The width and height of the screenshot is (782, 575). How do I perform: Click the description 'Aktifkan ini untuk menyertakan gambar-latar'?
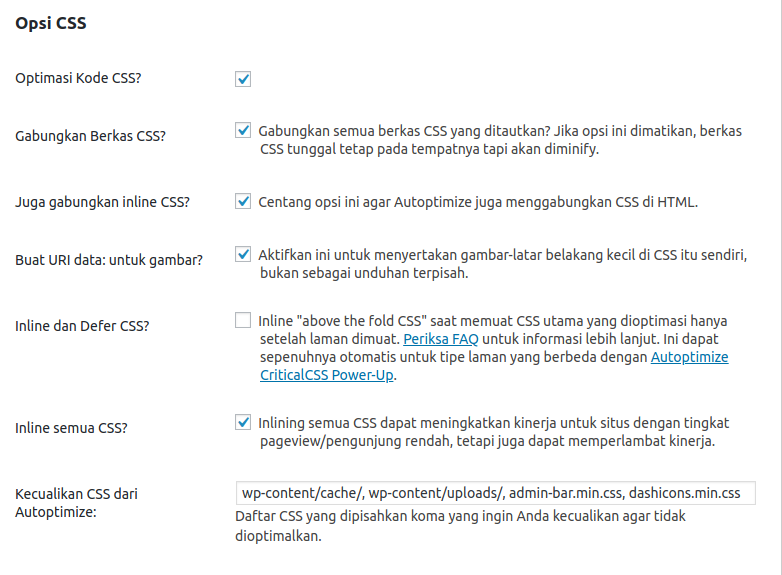(x=503, y=264)
